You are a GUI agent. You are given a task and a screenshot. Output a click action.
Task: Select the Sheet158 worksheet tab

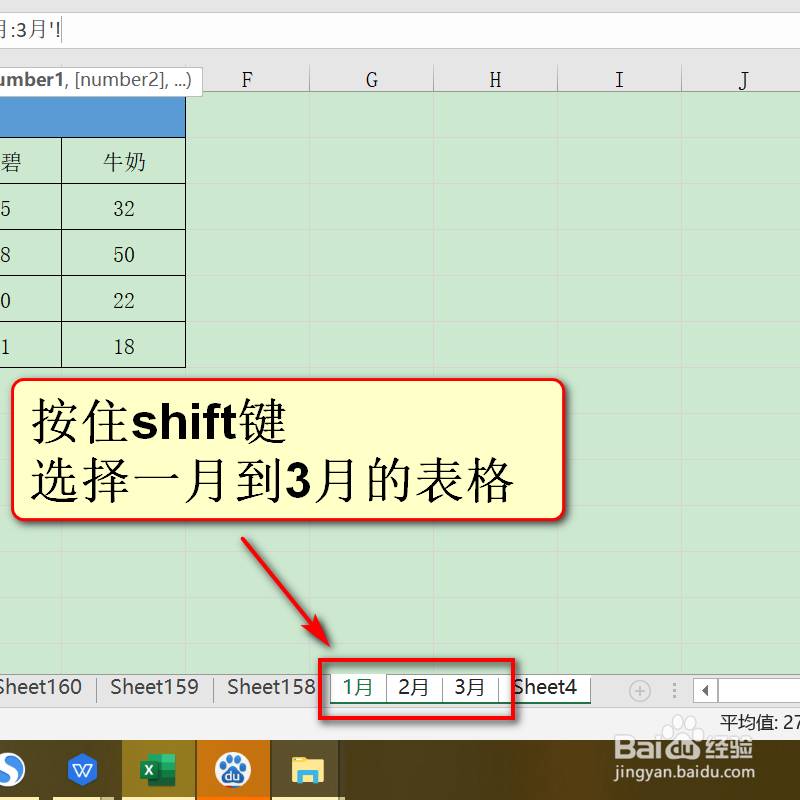click(x=270, y=687)
